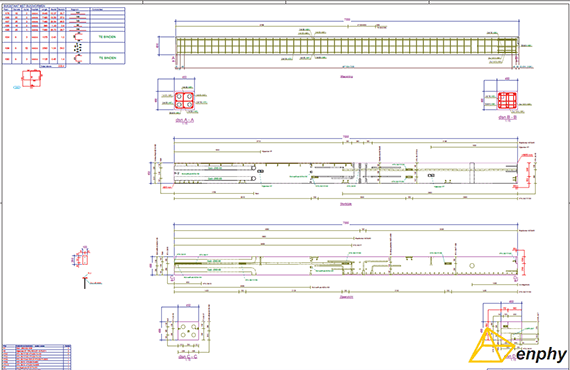
Task: Click the small black T-shaped anchor symbol
Action: pos(85,282)
